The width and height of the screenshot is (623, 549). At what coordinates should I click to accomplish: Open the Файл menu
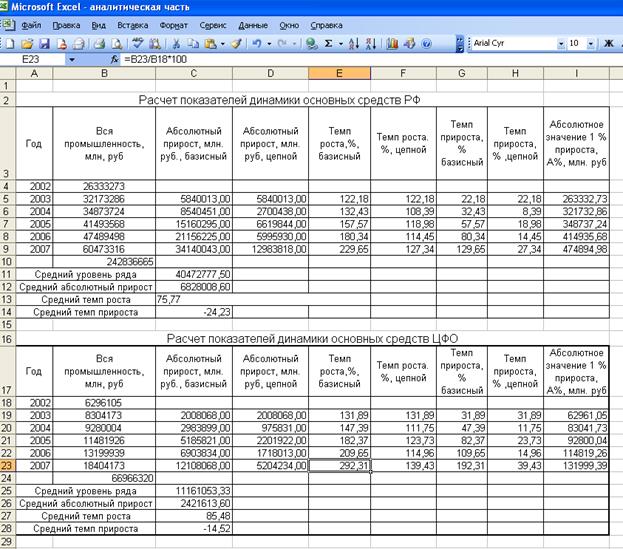click(x=30, y=23)
